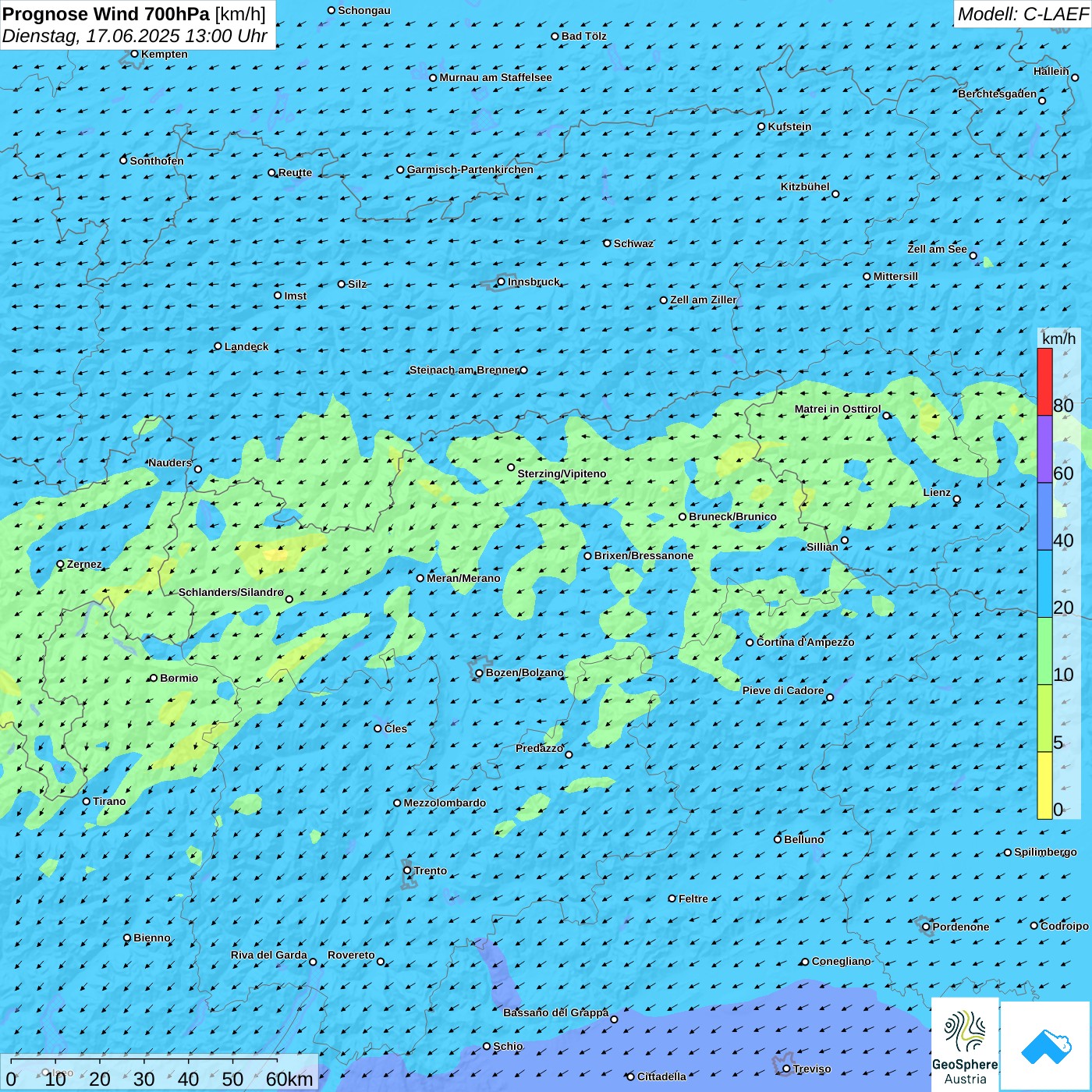Click the Matrei in Osttirol label
1092x1092 pixels.
pyautogui.click(x=838, y=409)
